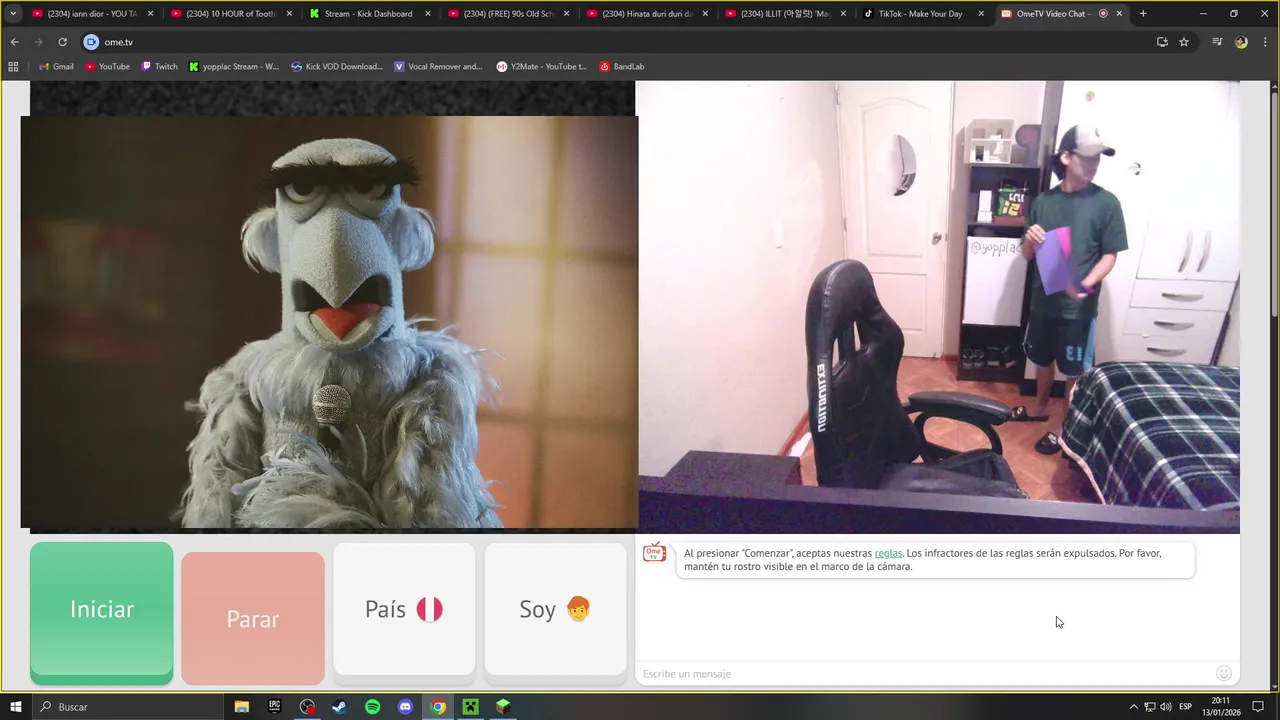Open the País country selector

[404, 609]
